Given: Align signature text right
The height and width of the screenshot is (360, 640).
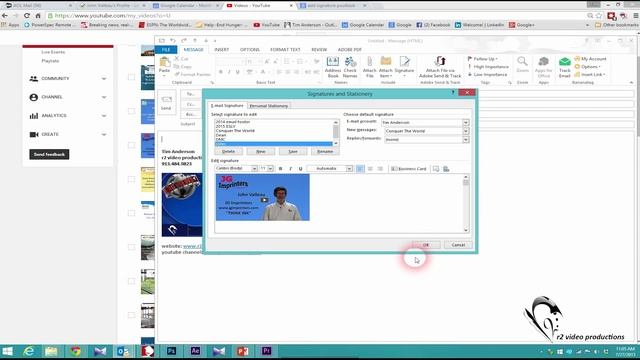Looking at the screenshot, I should pyautogui.click(x=380, y=169).
